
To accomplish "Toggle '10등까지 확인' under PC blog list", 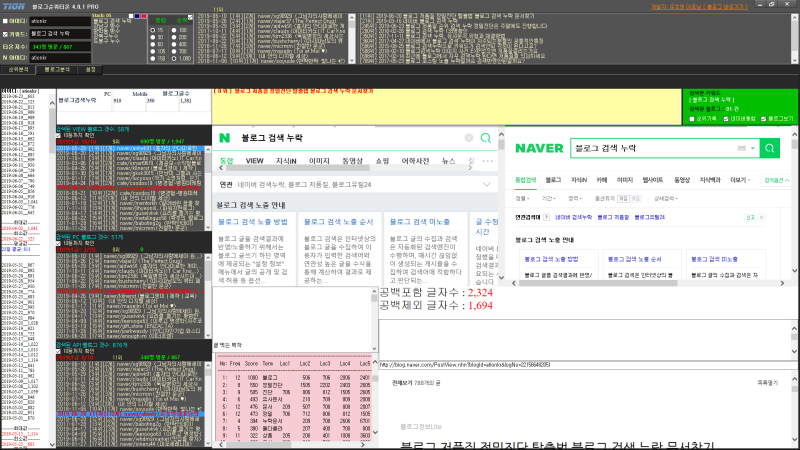I will pyautogui.click(x=59, y=243).
